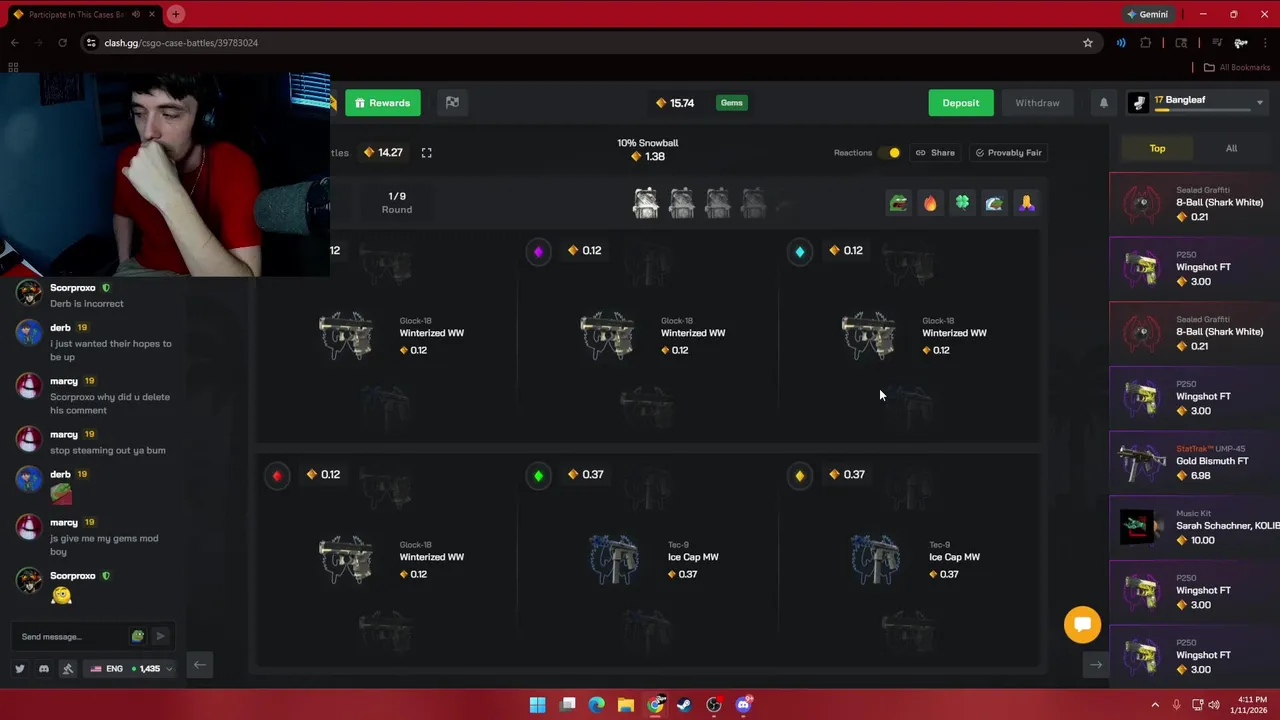Viewport: 1280px width, 720px height.
Task: Click the Share link
Action: click(x=935, y=153)
